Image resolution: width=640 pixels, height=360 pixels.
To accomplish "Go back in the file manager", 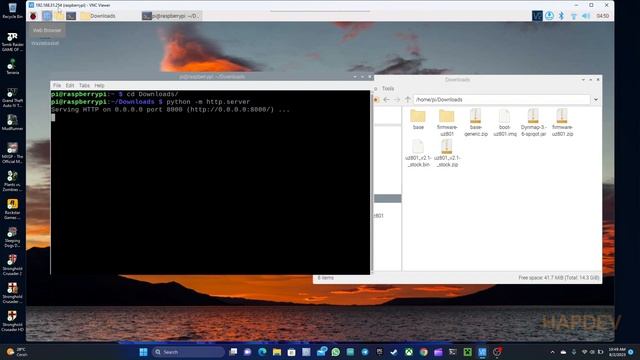I will (x=386, y=100).
